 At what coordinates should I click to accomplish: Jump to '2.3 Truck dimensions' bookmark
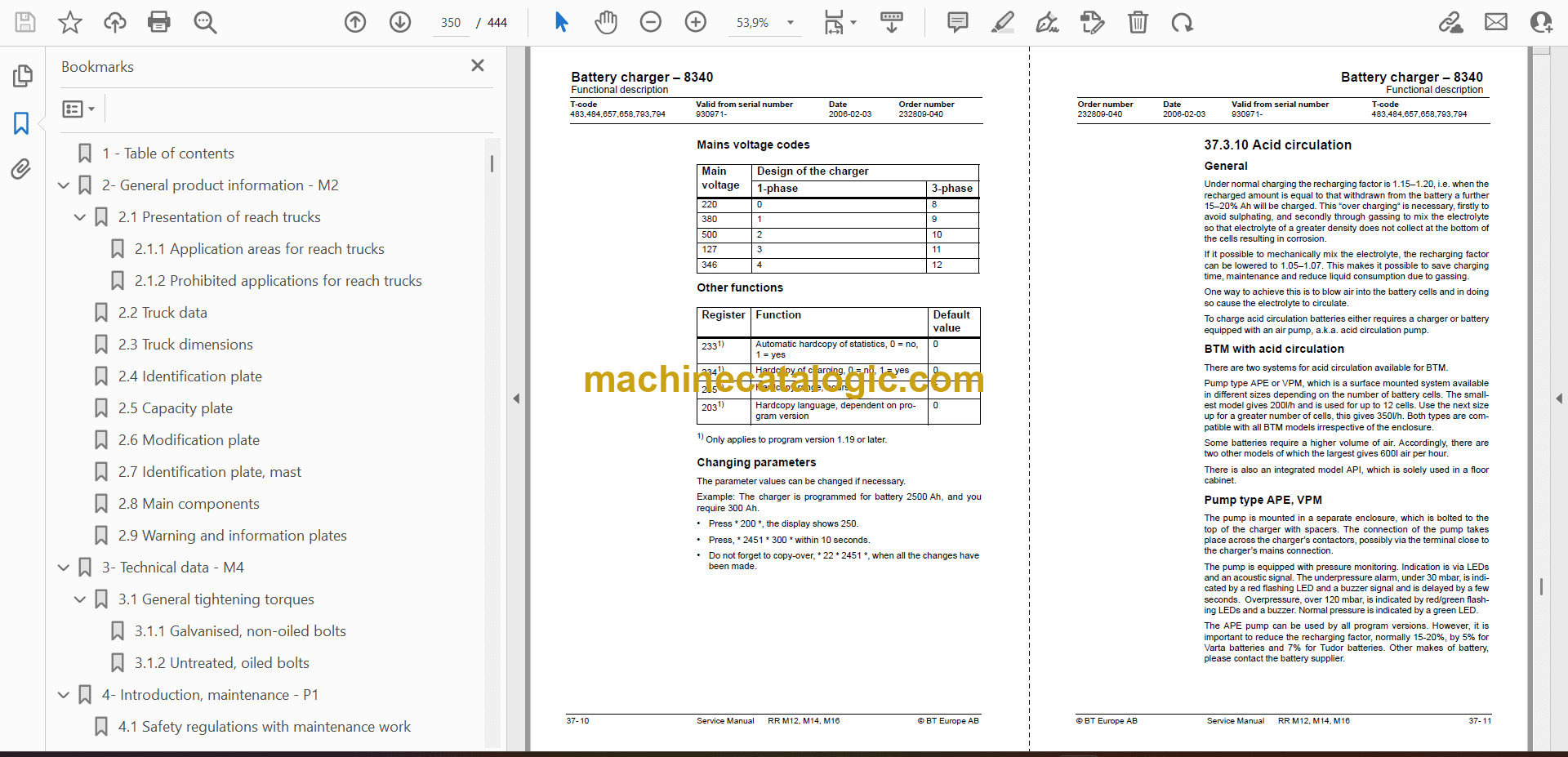pos(185,345)
